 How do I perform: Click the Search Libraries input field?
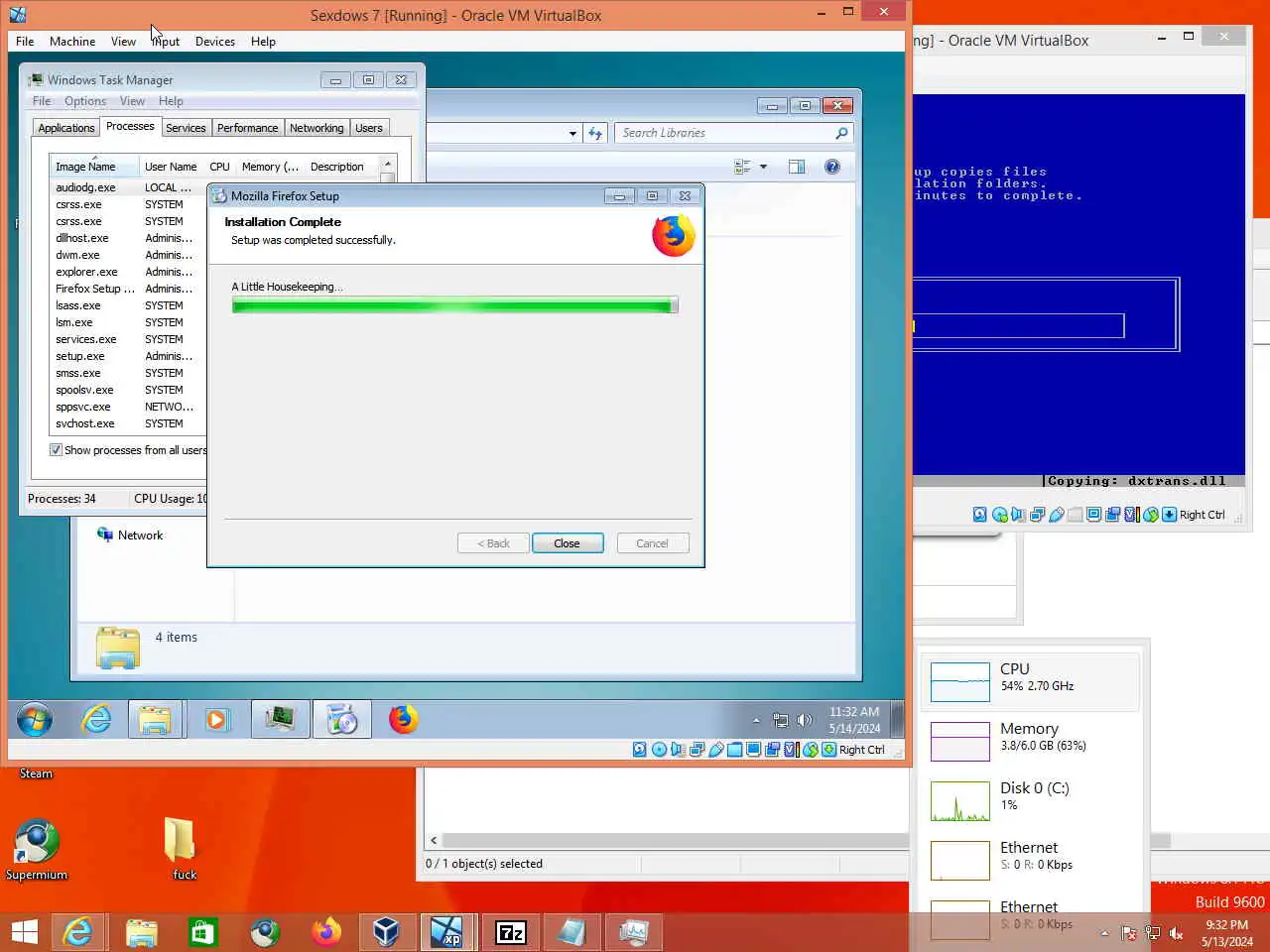click(x=732, y=133)
